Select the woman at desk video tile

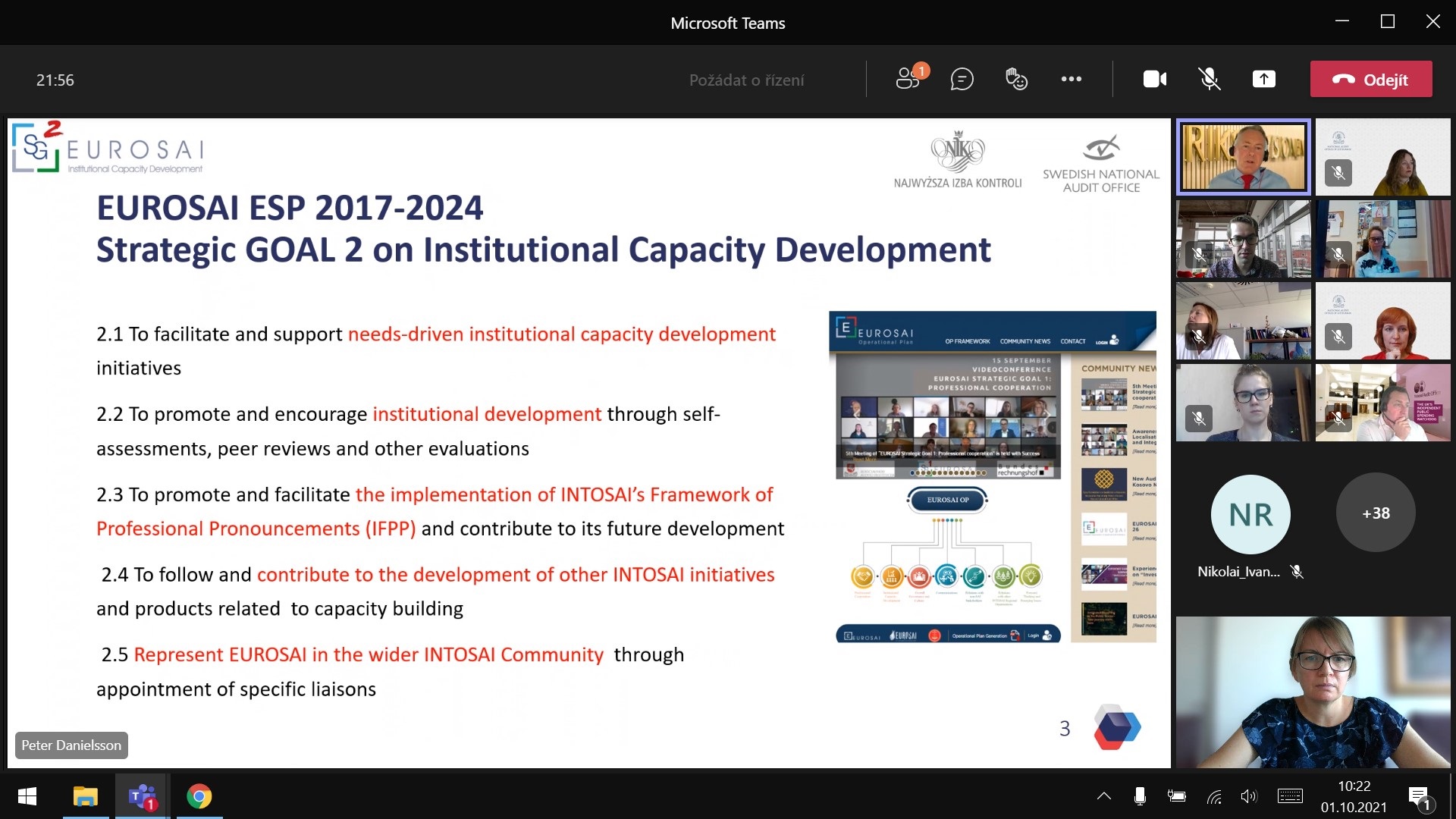(1244, 321)
